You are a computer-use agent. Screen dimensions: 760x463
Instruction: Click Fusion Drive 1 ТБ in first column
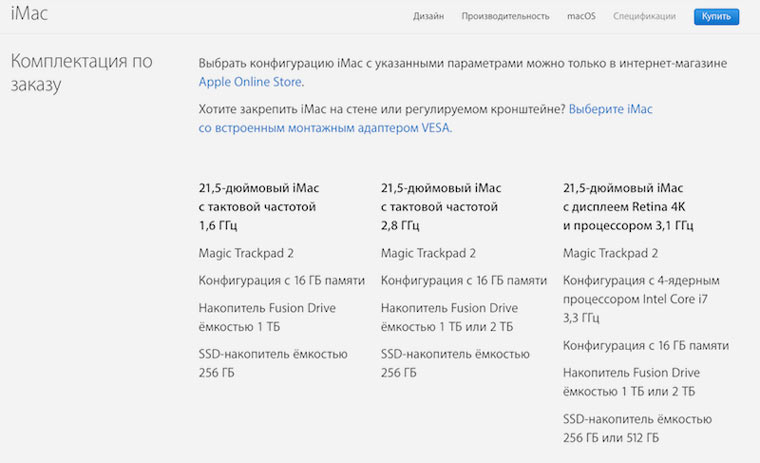266,317
